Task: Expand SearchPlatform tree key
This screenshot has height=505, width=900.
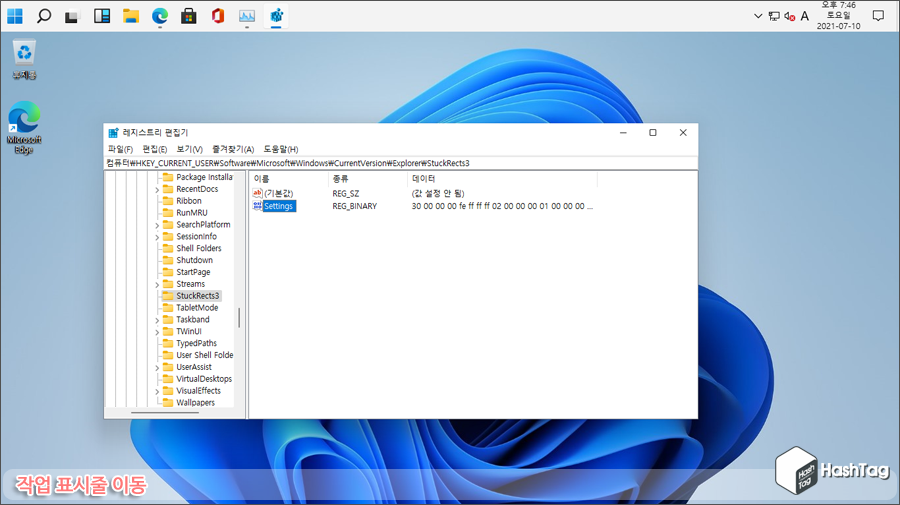Action: pyautogui.click(x=157, y=225)
